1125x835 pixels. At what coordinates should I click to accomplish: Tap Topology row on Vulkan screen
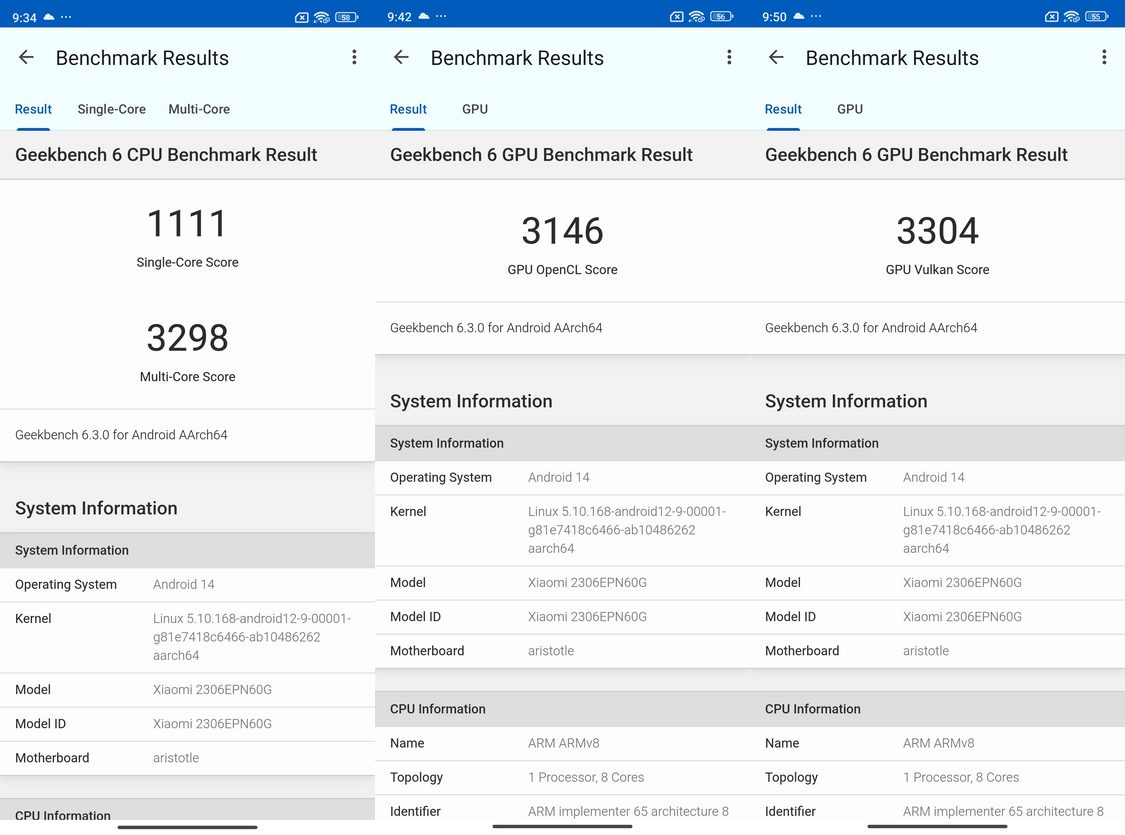click(937, 778)
